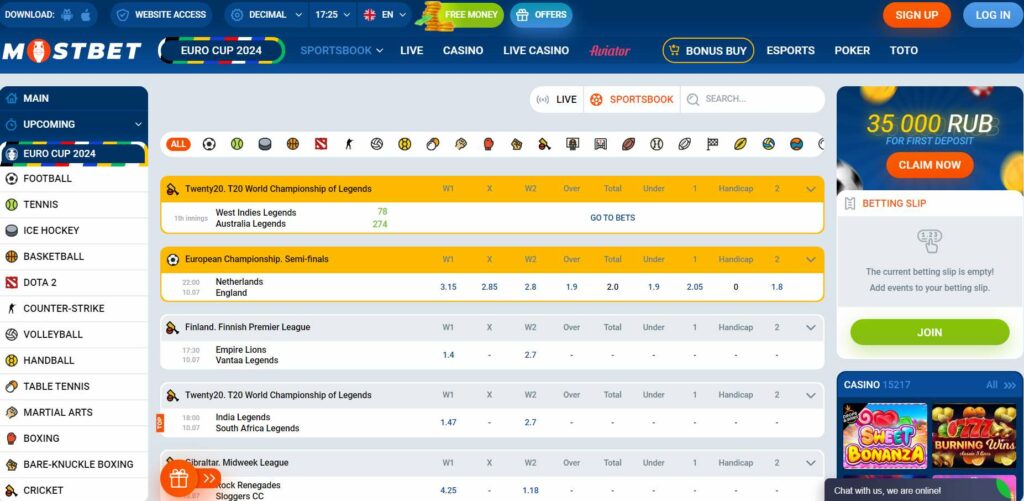Open the Sweet Bonanza casino thumbnail
This screenshot has width=1024, height=501.
tap(885, 436)
